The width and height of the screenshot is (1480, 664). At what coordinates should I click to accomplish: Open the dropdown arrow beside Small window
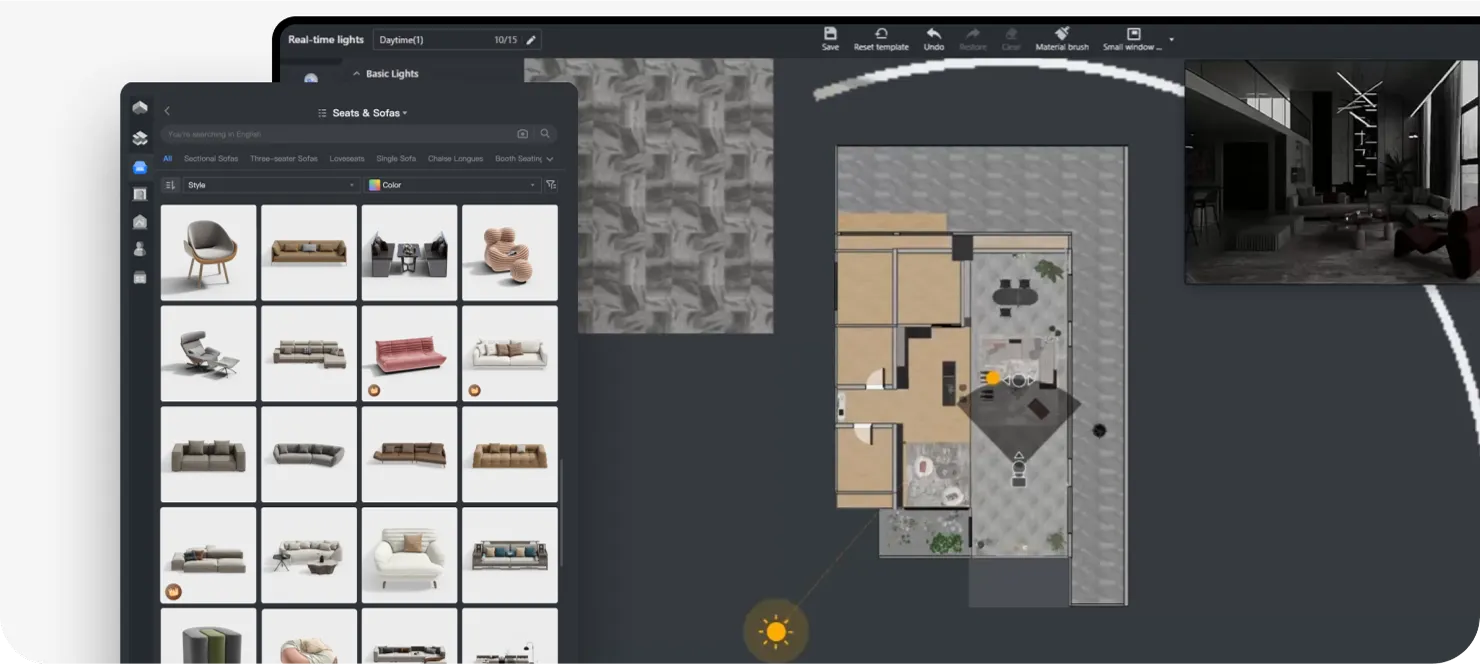coord(1171,40)
